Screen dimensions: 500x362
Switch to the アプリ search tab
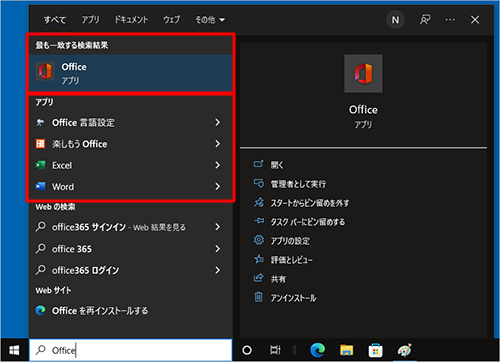90,20
